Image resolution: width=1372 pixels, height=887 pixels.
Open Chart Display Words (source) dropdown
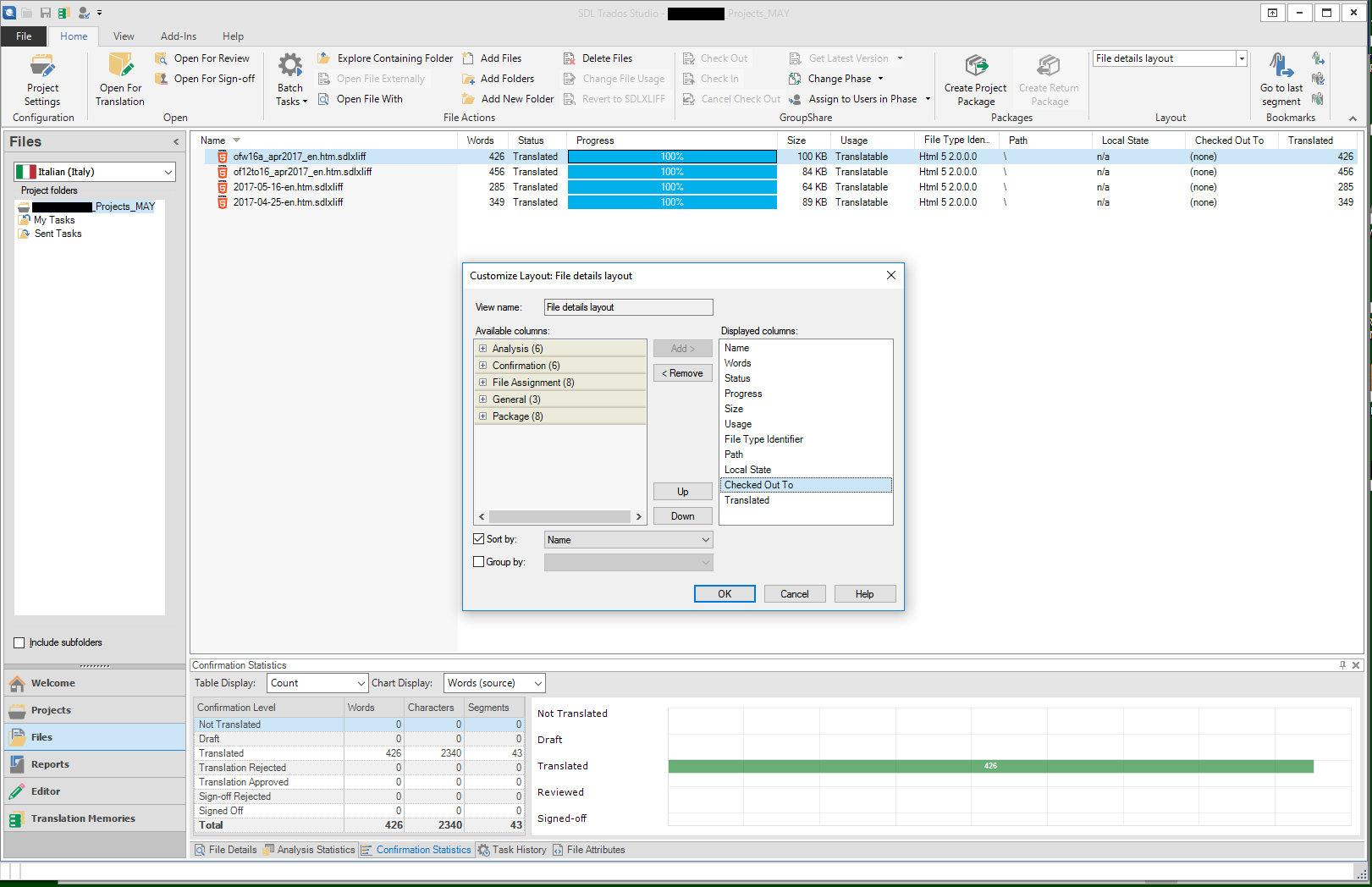494,683
